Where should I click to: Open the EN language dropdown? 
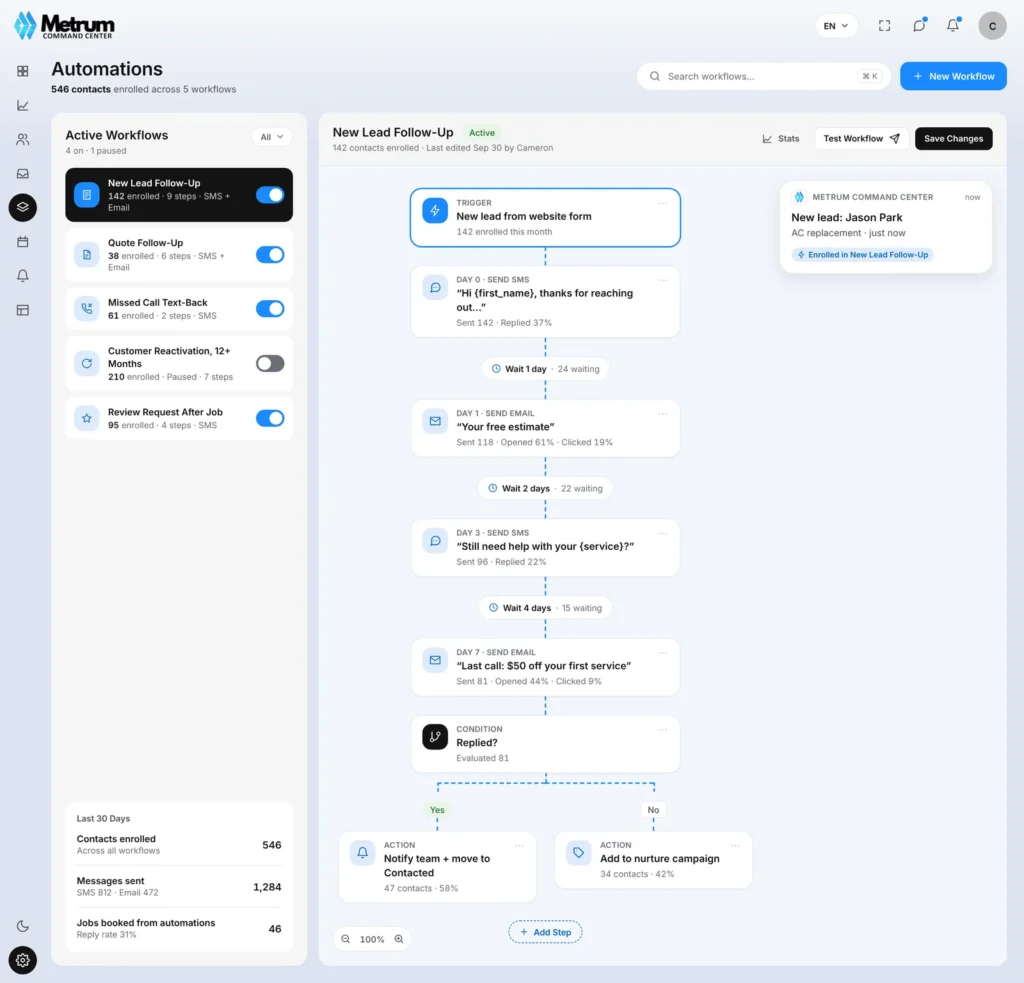pyautogui.click(x=836, y=26)
